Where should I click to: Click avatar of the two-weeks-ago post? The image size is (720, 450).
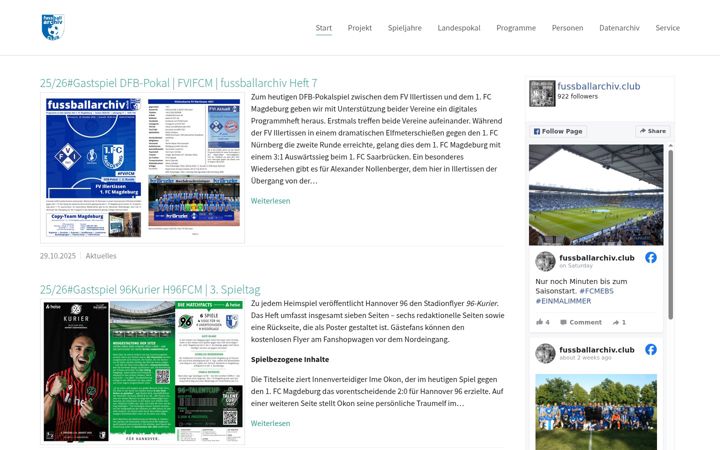pos(546,353)
